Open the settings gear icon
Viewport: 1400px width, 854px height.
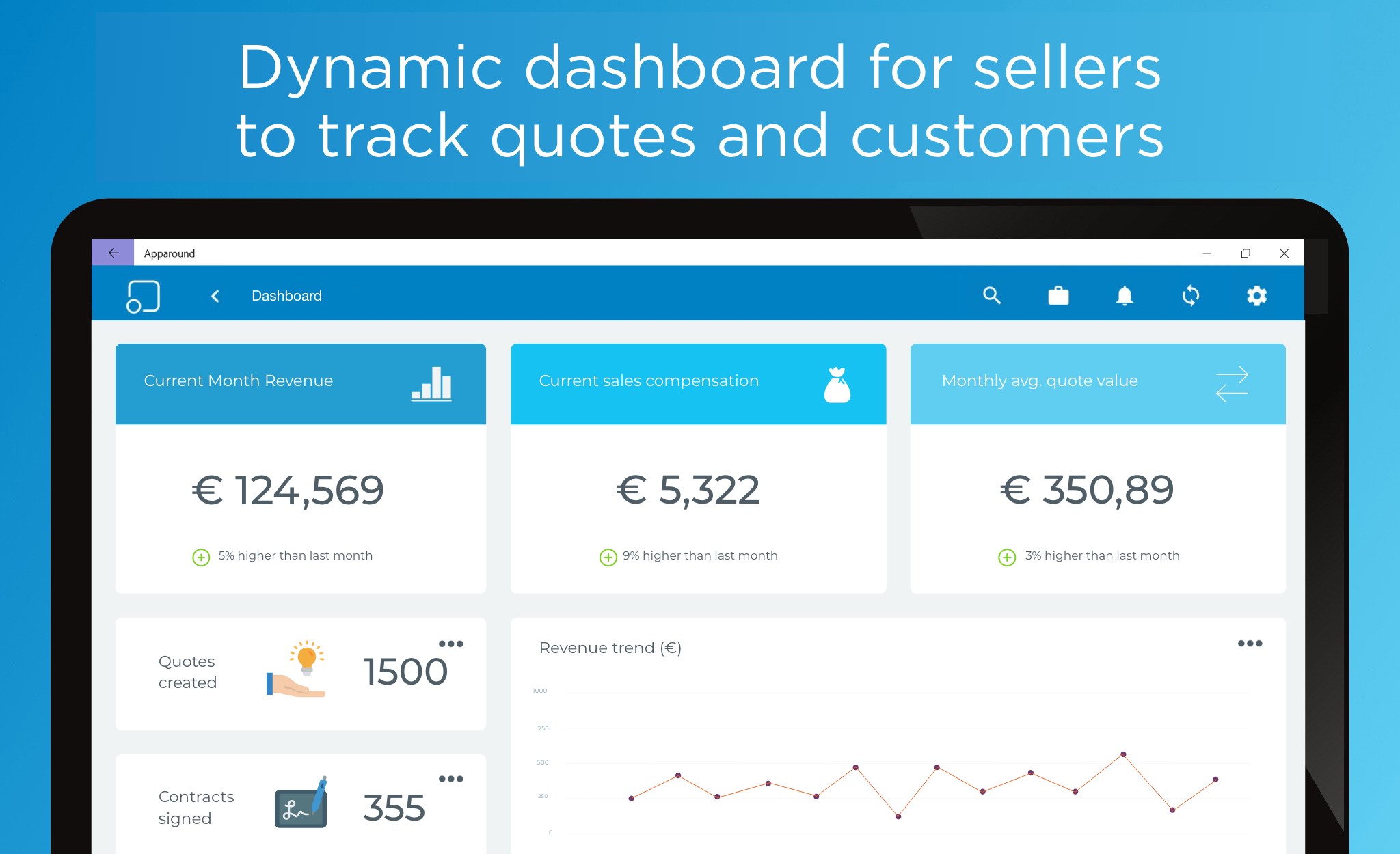pyautogui.click(x=1256, y=295)
